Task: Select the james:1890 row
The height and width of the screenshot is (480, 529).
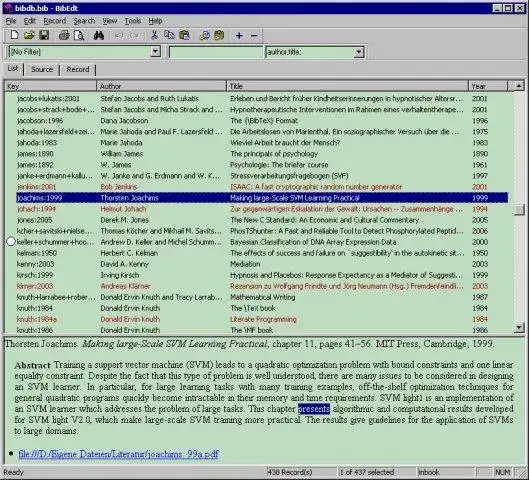Action: point(262,154)
